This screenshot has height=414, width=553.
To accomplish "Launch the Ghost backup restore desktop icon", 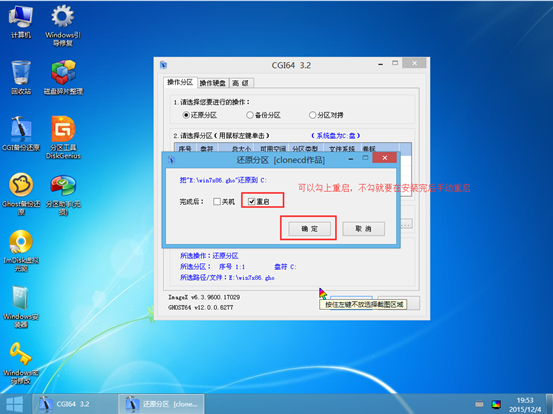I will (x=21, y=194).
